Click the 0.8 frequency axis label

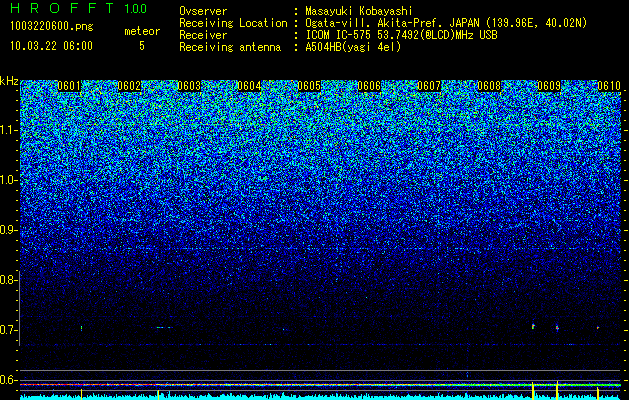8,280
